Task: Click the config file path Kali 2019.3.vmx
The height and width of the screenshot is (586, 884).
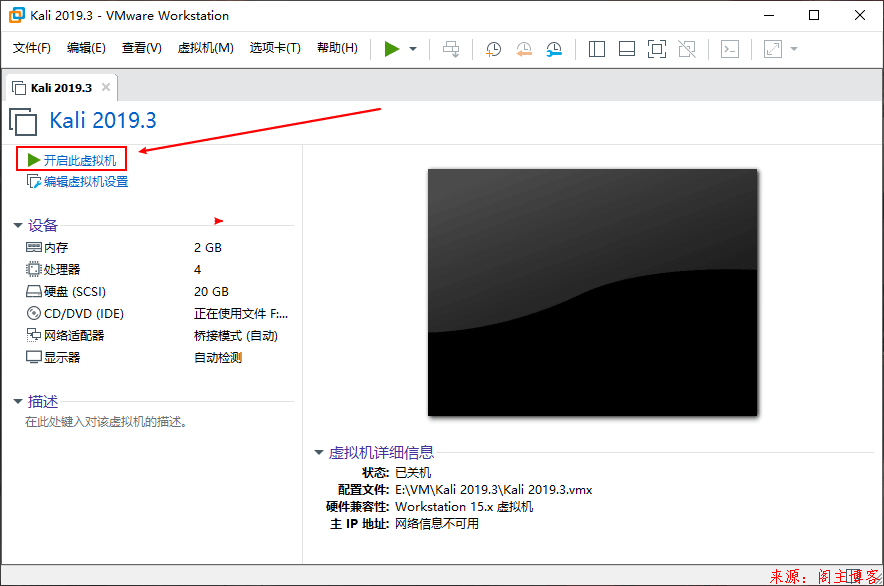Action: pos(493,490)
